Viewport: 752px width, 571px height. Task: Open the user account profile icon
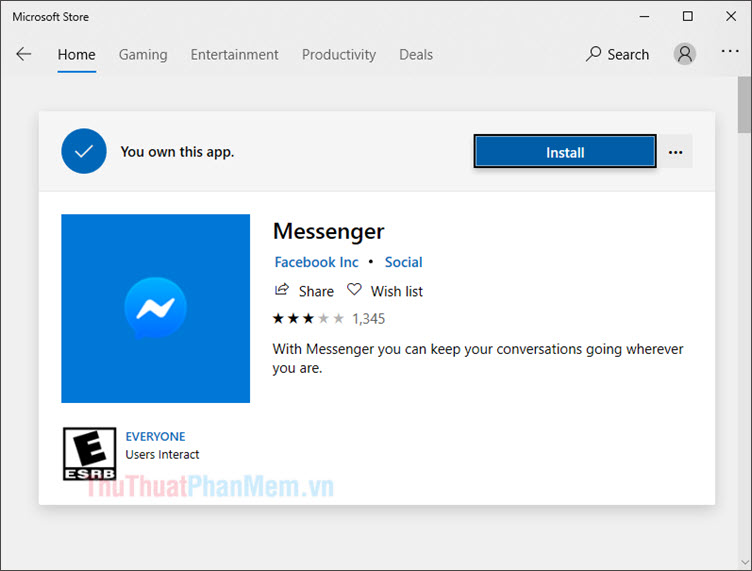click(684, 54)
